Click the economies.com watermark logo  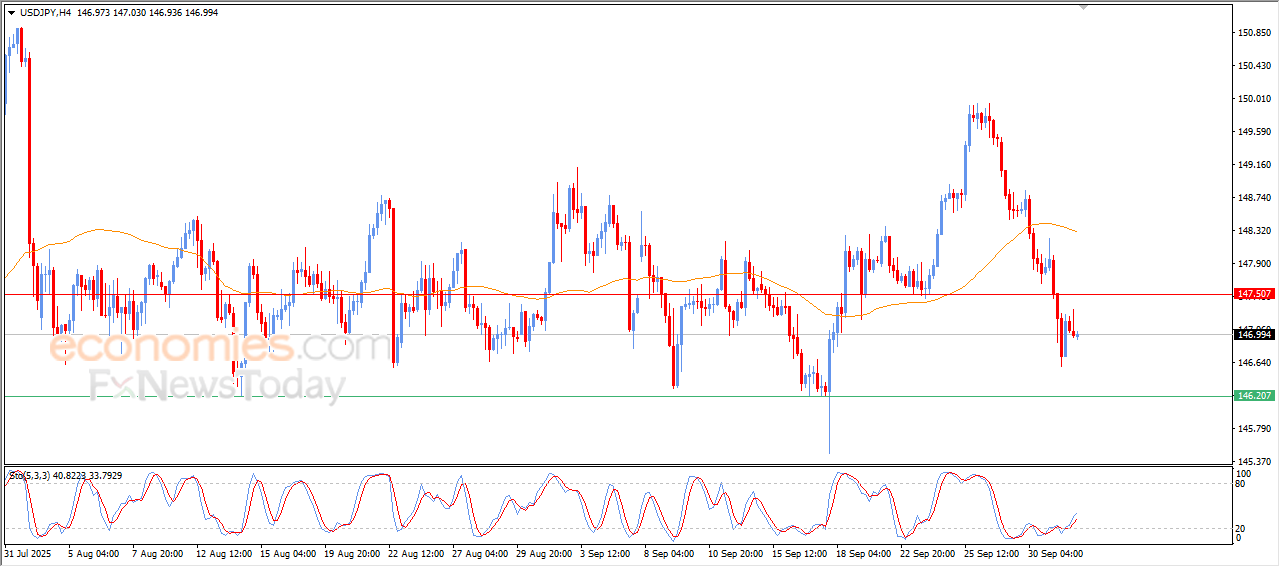point(220,347)
